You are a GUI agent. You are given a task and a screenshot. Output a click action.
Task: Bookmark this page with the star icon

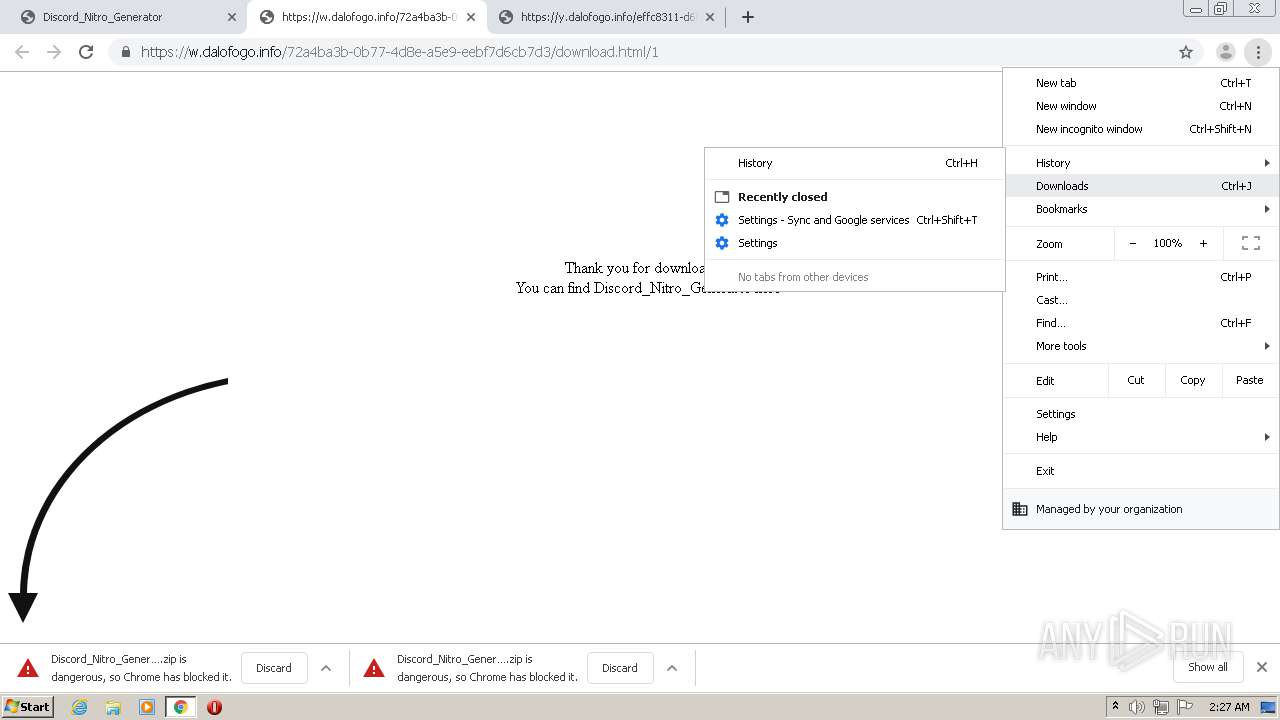(1186, 52)
